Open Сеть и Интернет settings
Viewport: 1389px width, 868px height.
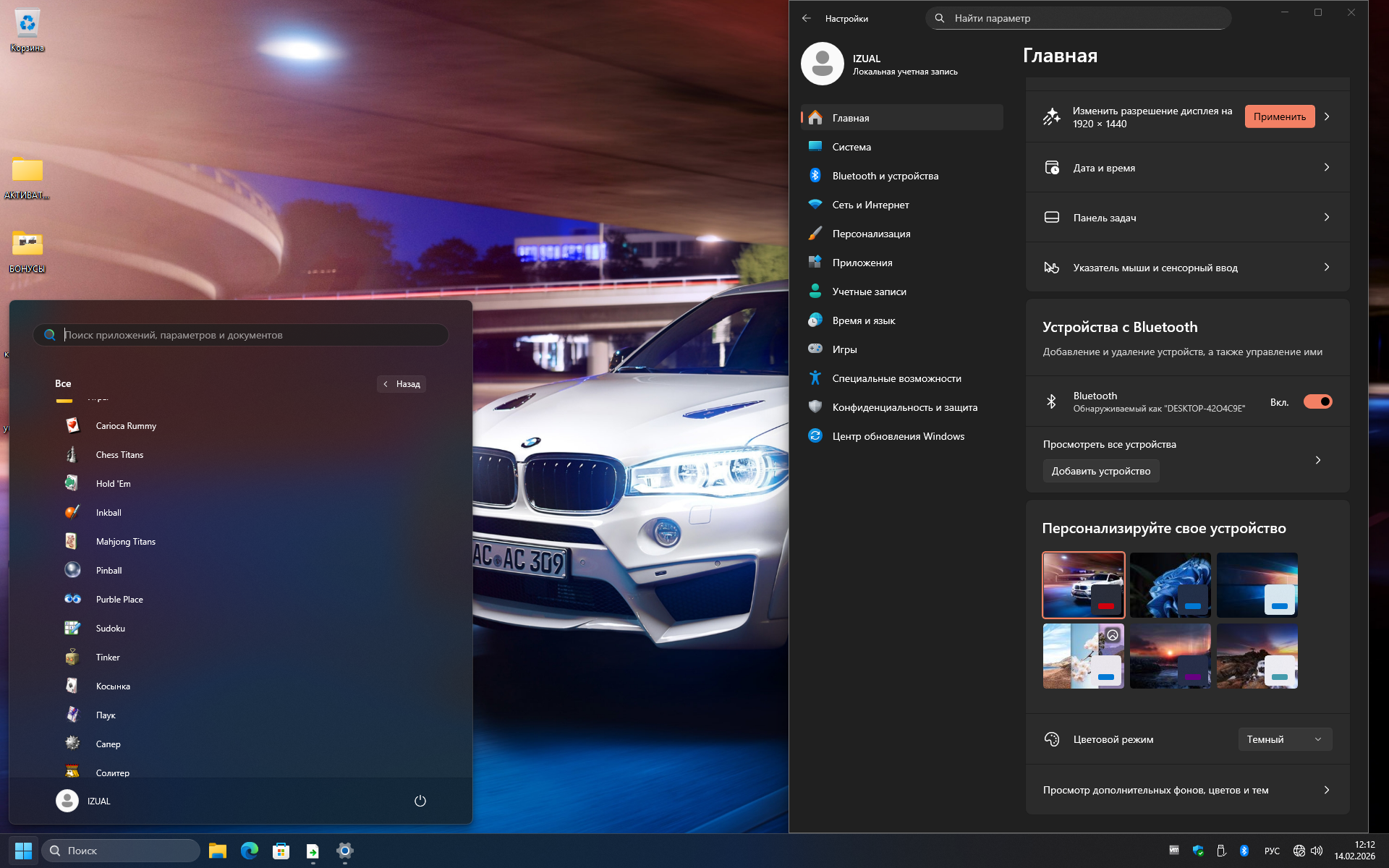point(870,205)
